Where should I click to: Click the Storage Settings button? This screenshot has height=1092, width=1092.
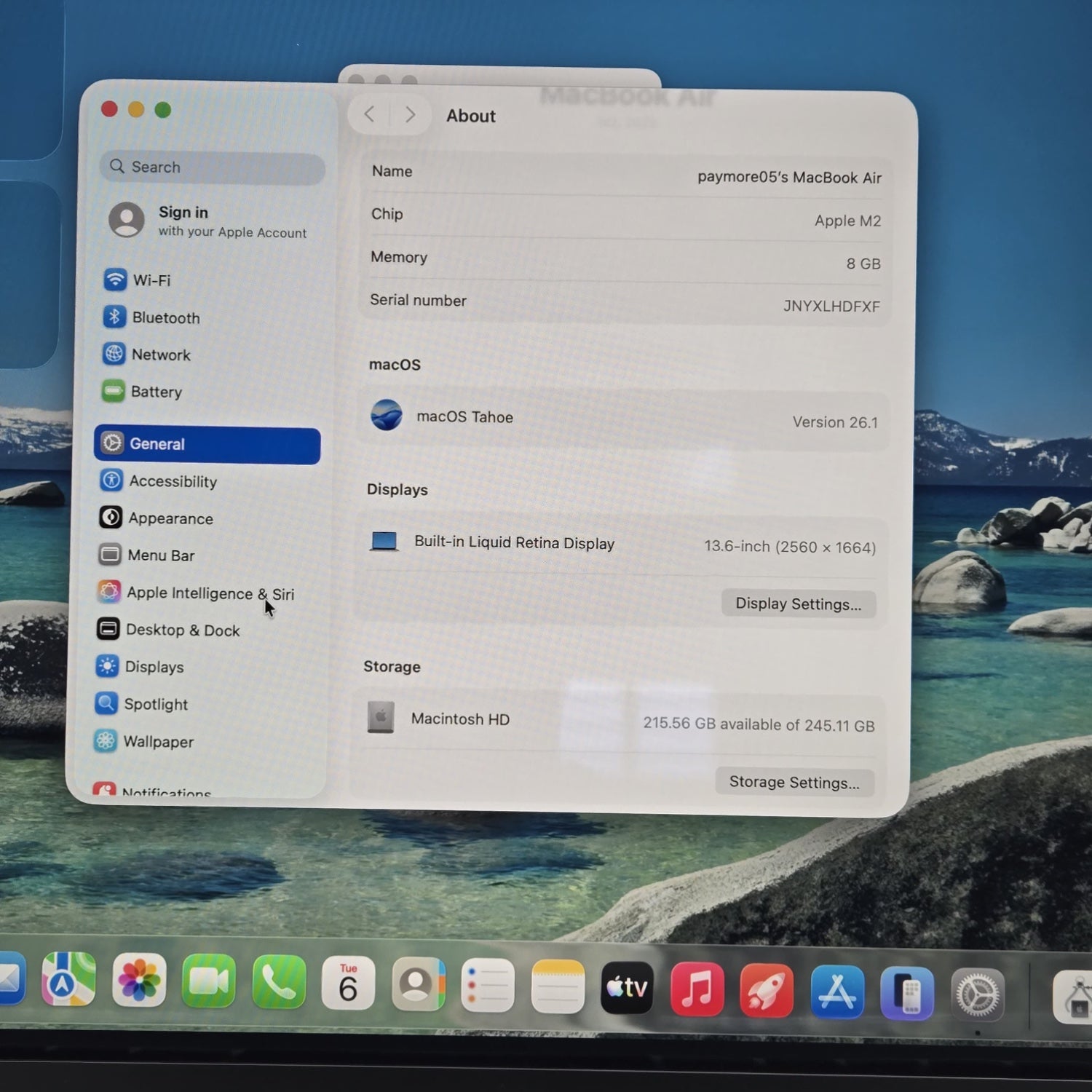coord(794,782)
